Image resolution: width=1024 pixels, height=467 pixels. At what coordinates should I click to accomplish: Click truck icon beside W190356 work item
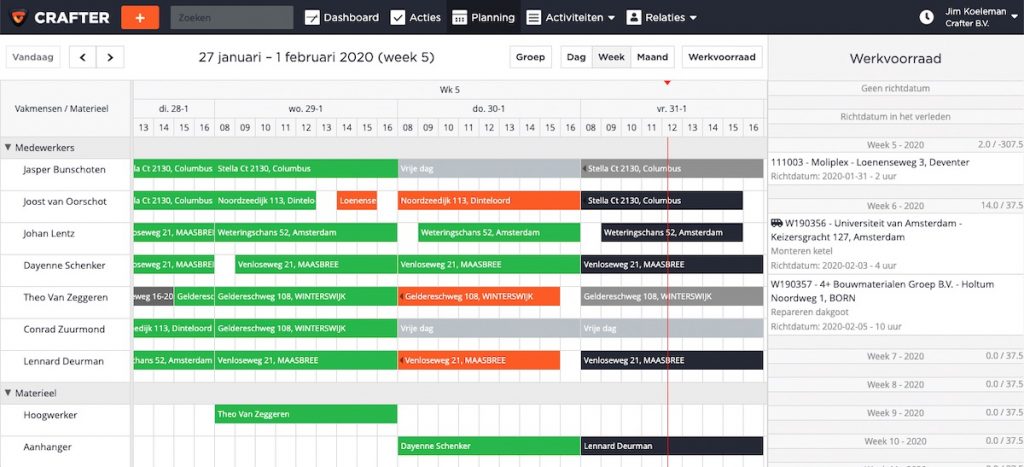pyautogui.click(x=776, y=223)
